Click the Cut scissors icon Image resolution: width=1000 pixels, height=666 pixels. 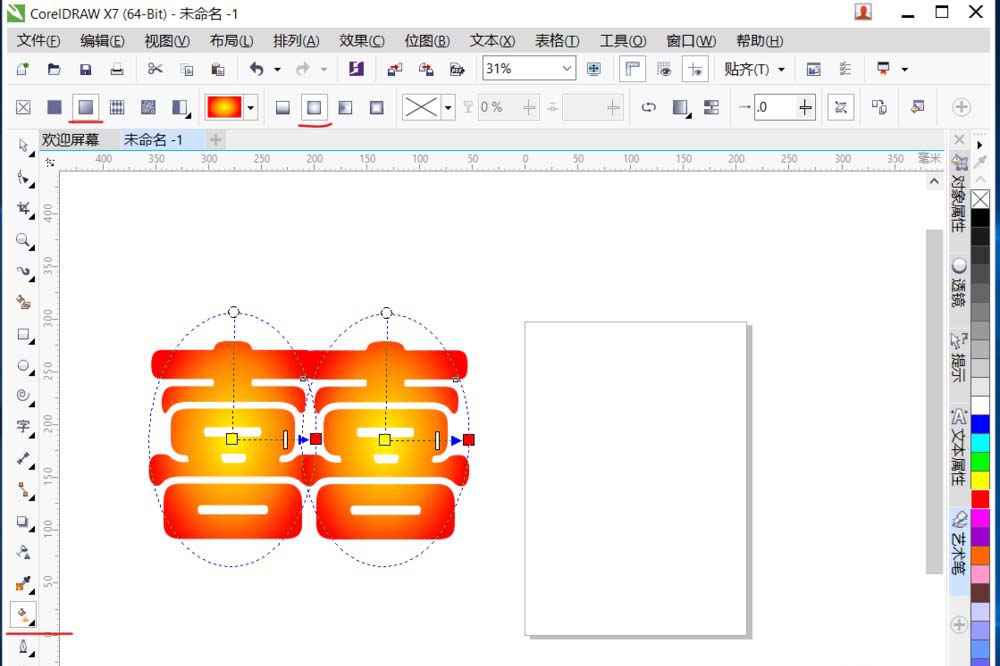[155, 69]
